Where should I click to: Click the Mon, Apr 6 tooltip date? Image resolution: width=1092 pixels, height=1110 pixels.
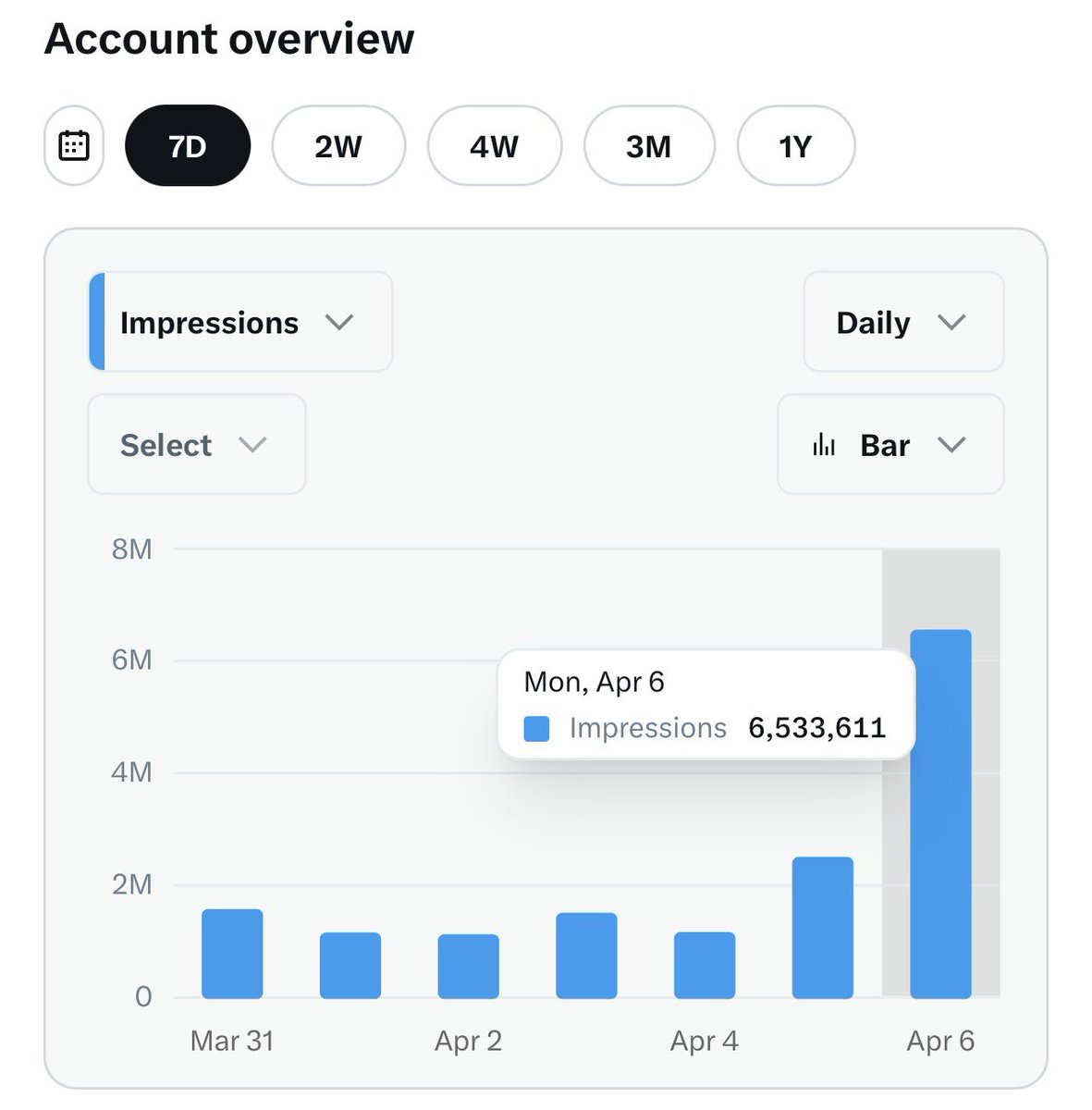(594, 682)
